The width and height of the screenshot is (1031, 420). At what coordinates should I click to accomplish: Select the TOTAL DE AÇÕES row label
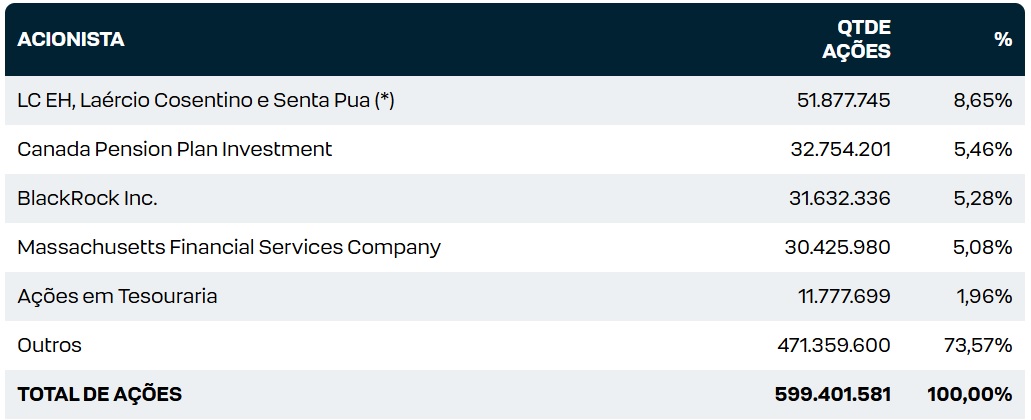tap(100, 395)
